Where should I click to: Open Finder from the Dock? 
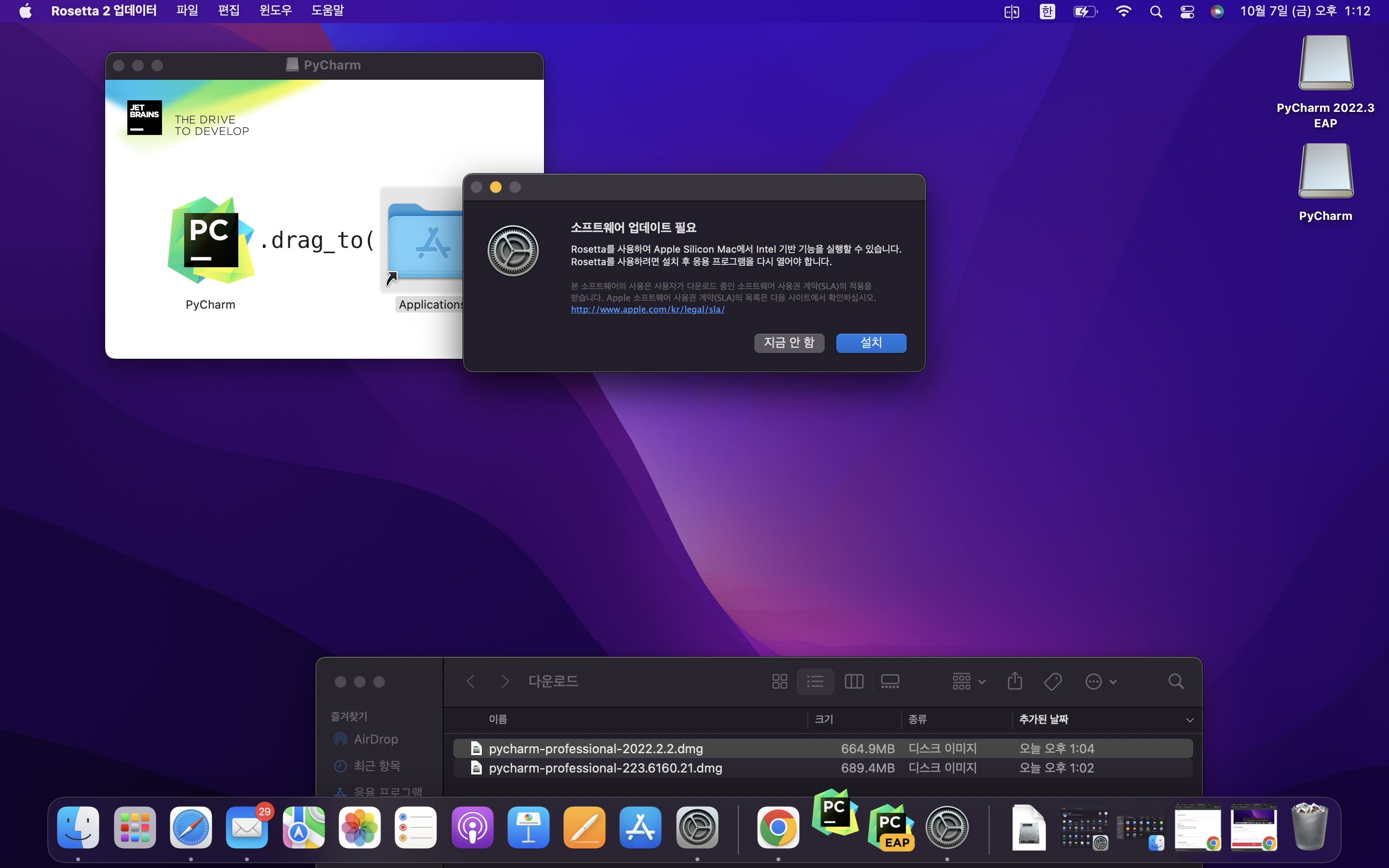[x=78, y=828]
